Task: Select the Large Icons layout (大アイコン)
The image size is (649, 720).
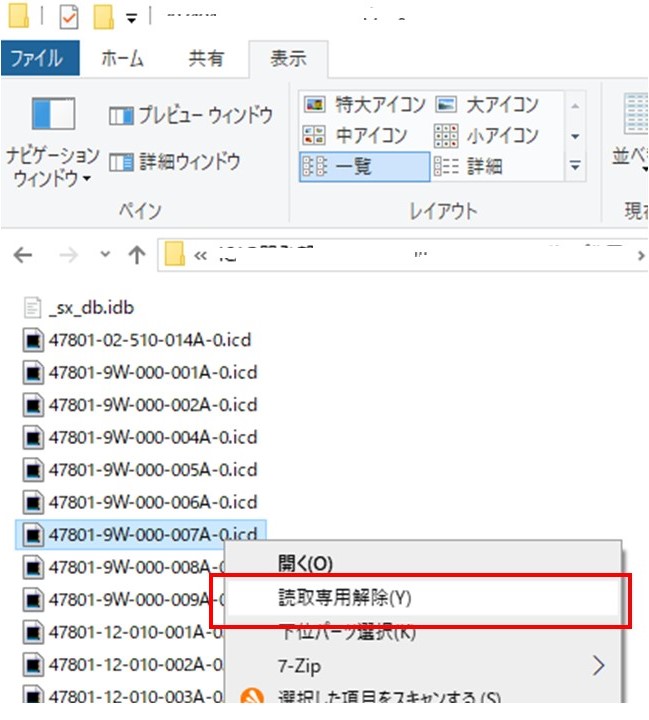Action: (x=489, y=105)
